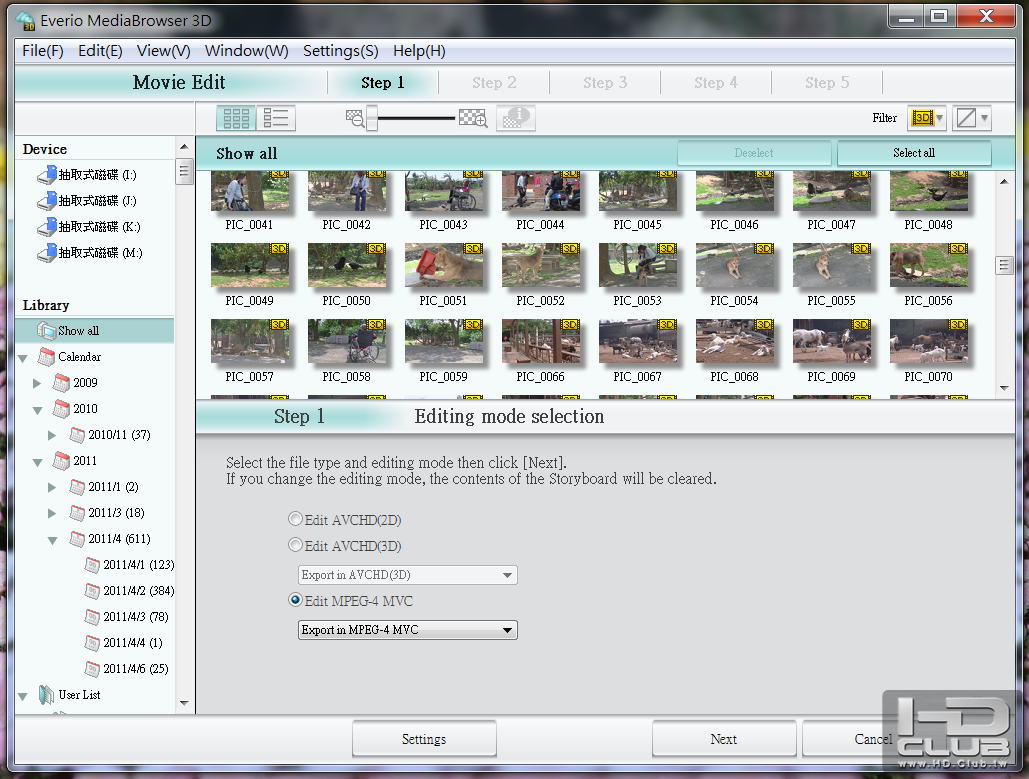1029x779 pixels.
Task: Open the File(F) menu
Action: [43, 51]
